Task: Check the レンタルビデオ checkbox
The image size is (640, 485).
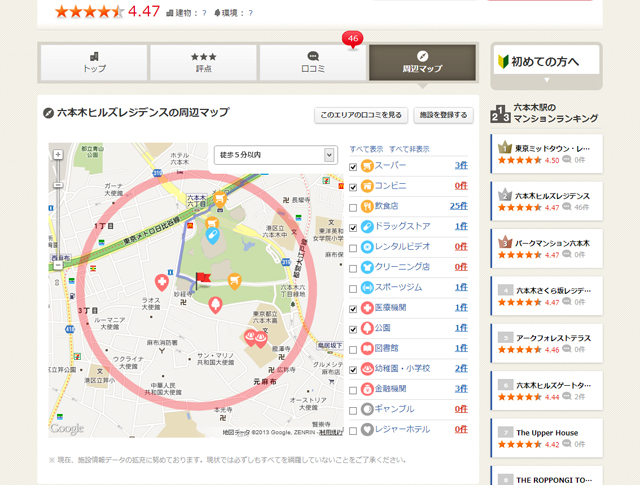Action: click(x=353, y=248)
